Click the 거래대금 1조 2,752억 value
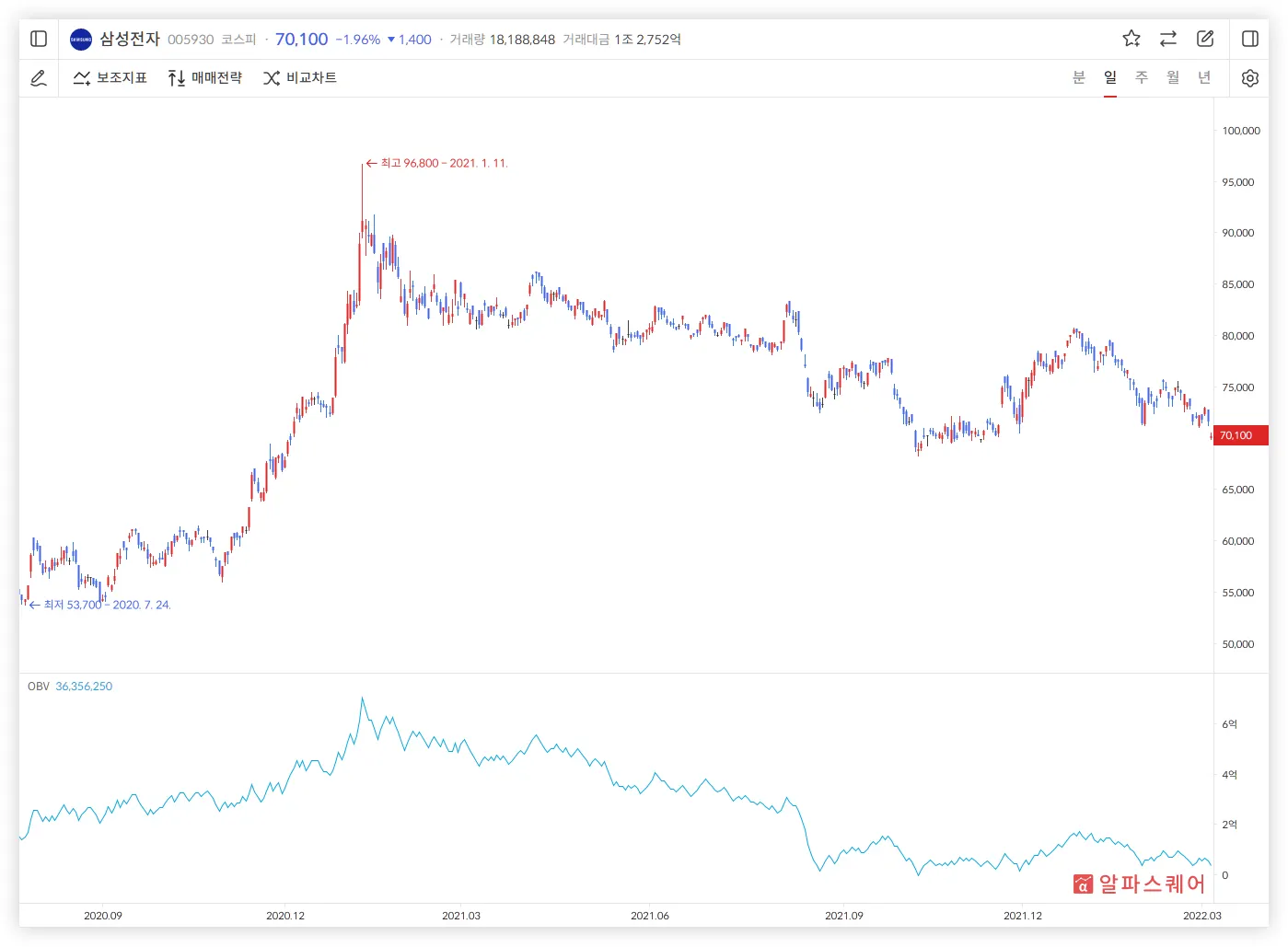1288x947 pixels. 648,40
